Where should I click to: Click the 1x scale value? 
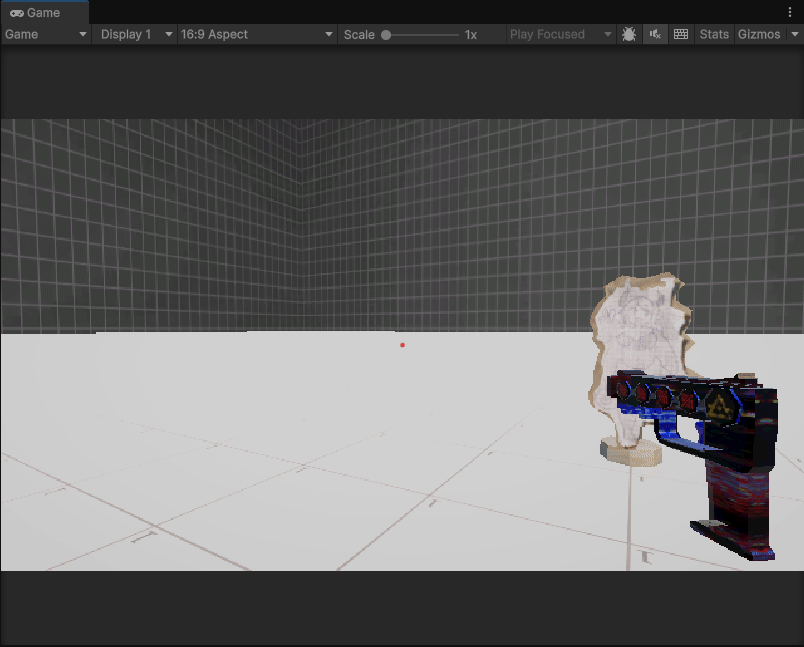pos(471,35)
